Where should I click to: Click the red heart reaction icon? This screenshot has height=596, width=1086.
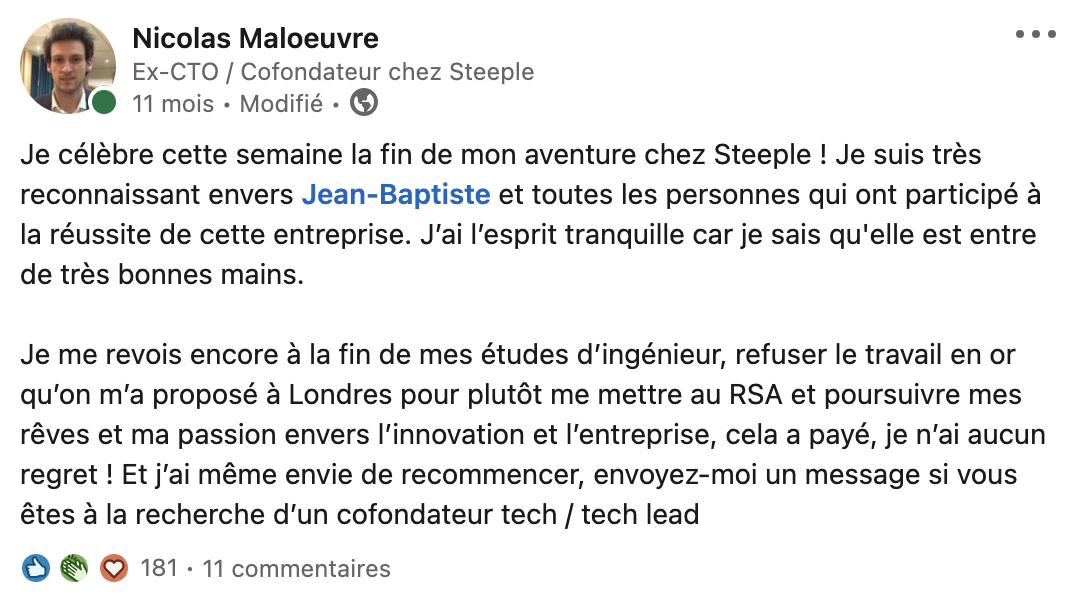[x=114, y=568]
